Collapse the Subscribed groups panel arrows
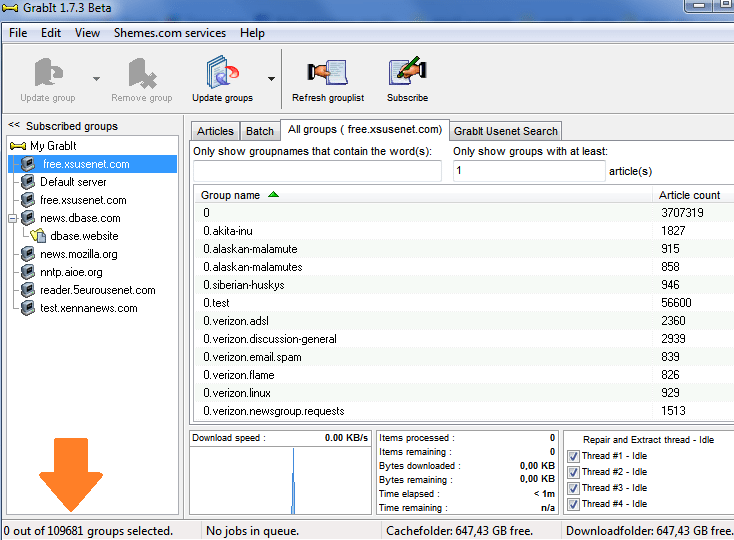Image resolution: width=734 pixels, height=540 pixels. pos(14,125)
